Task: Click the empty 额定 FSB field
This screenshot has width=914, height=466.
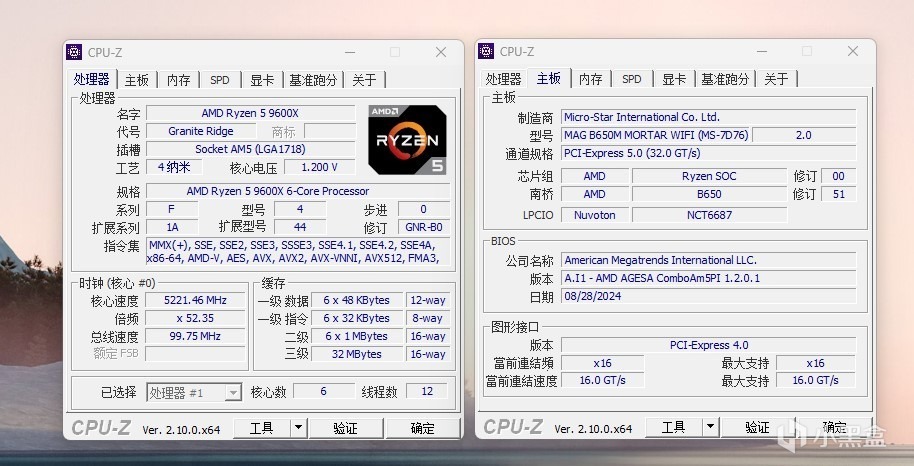Action: point(195,354)
